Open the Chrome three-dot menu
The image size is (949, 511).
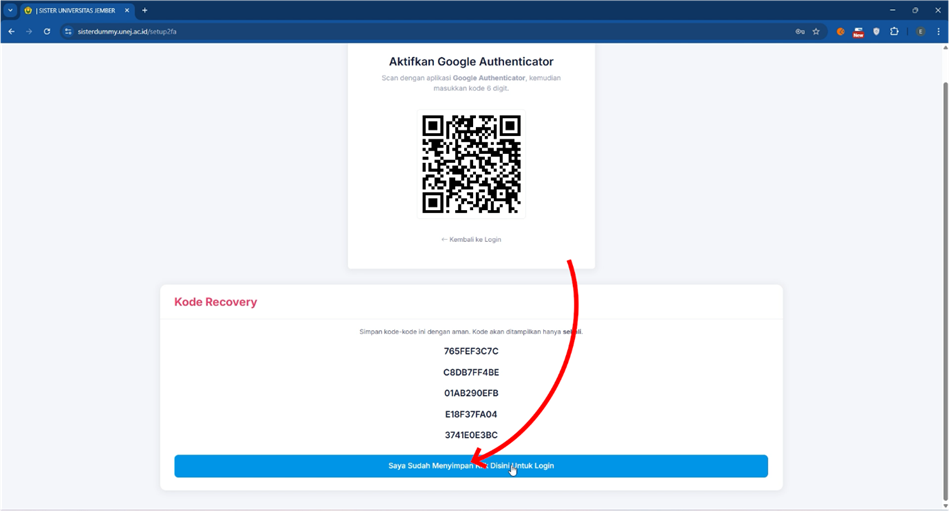pos(938,31)
